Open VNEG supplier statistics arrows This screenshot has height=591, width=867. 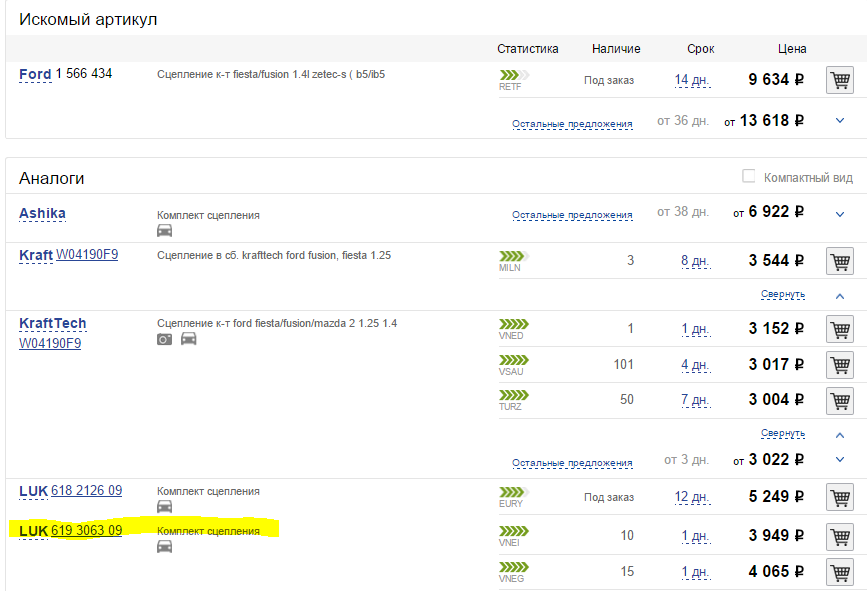pyautogui.click(x=514, y=567)
